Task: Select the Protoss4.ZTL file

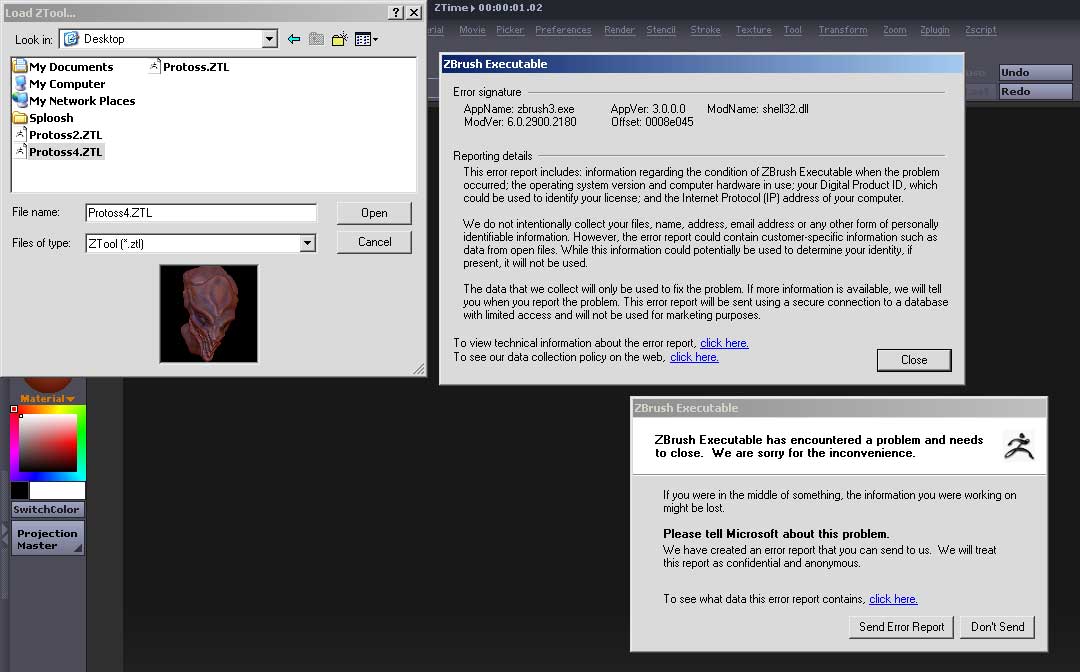Action: pyautogui.click(x=58, y=151)
